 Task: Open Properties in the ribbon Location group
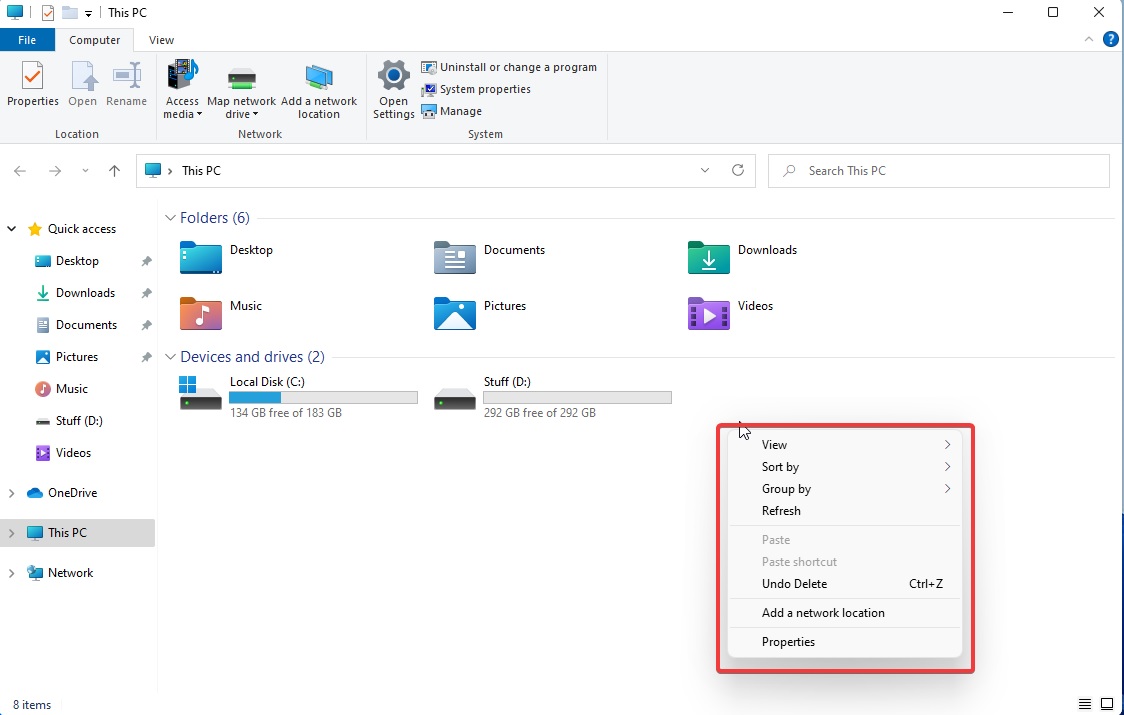coord(32,85)
